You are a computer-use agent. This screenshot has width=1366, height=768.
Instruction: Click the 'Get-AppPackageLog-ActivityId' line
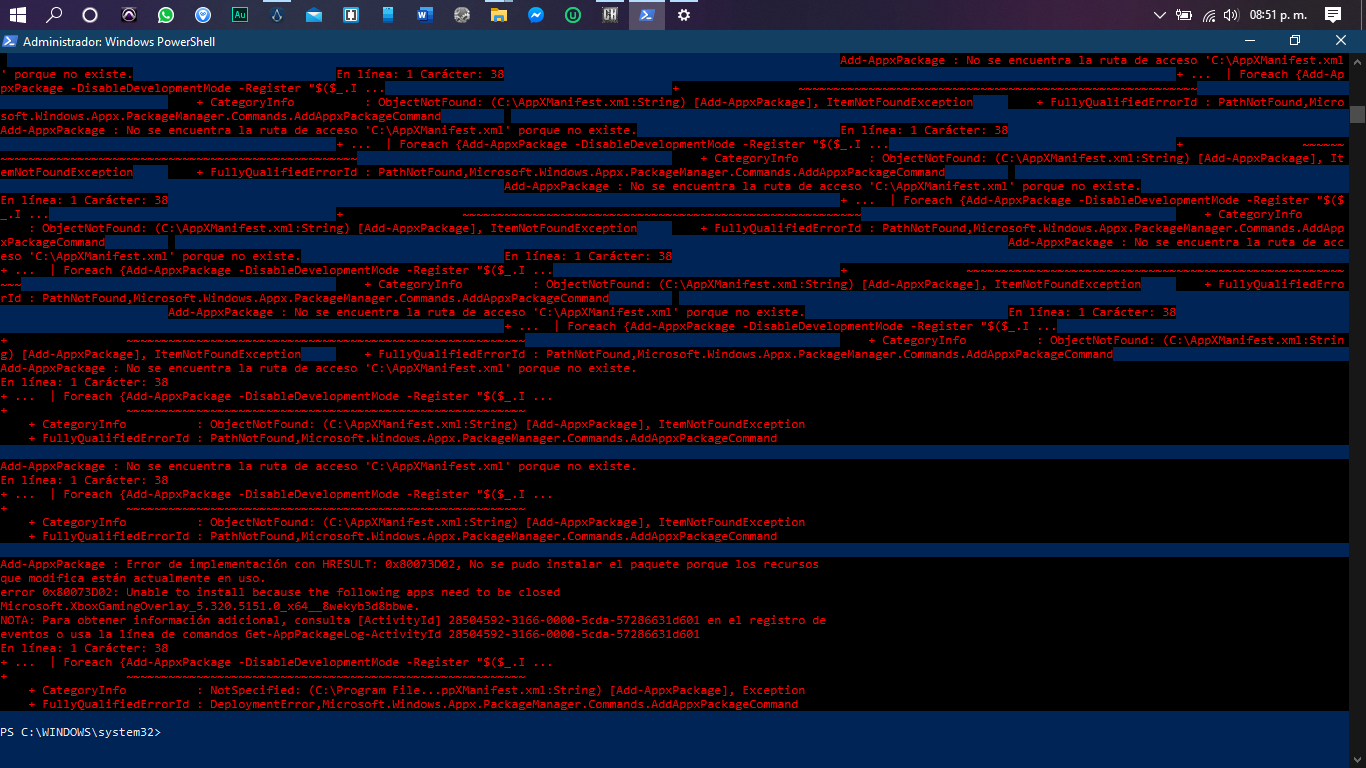coord(350,634)
